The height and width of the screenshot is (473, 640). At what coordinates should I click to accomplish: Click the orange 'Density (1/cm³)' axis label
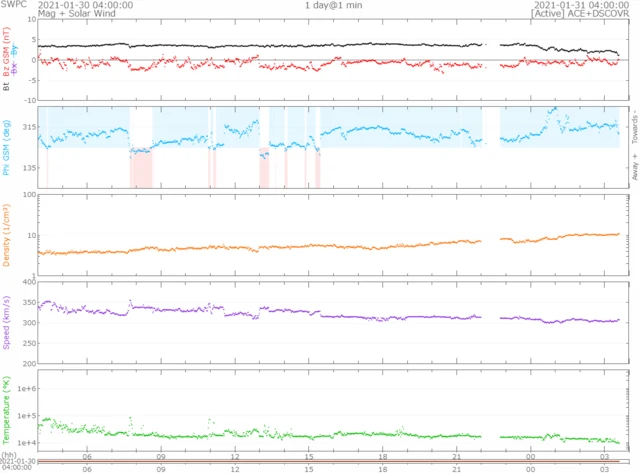click(x=6, y=235)
